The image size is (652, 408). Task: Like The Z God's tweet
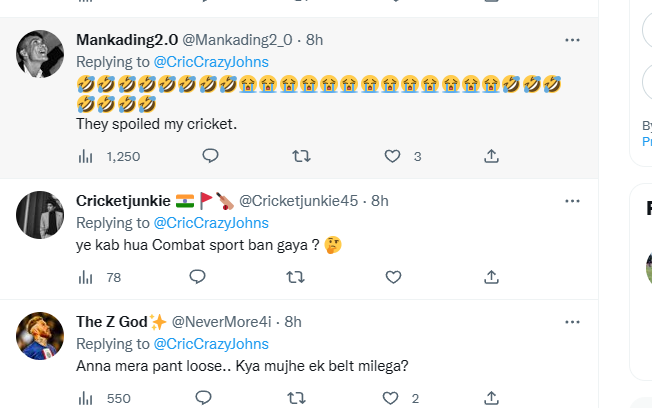[x=393, y=398]
